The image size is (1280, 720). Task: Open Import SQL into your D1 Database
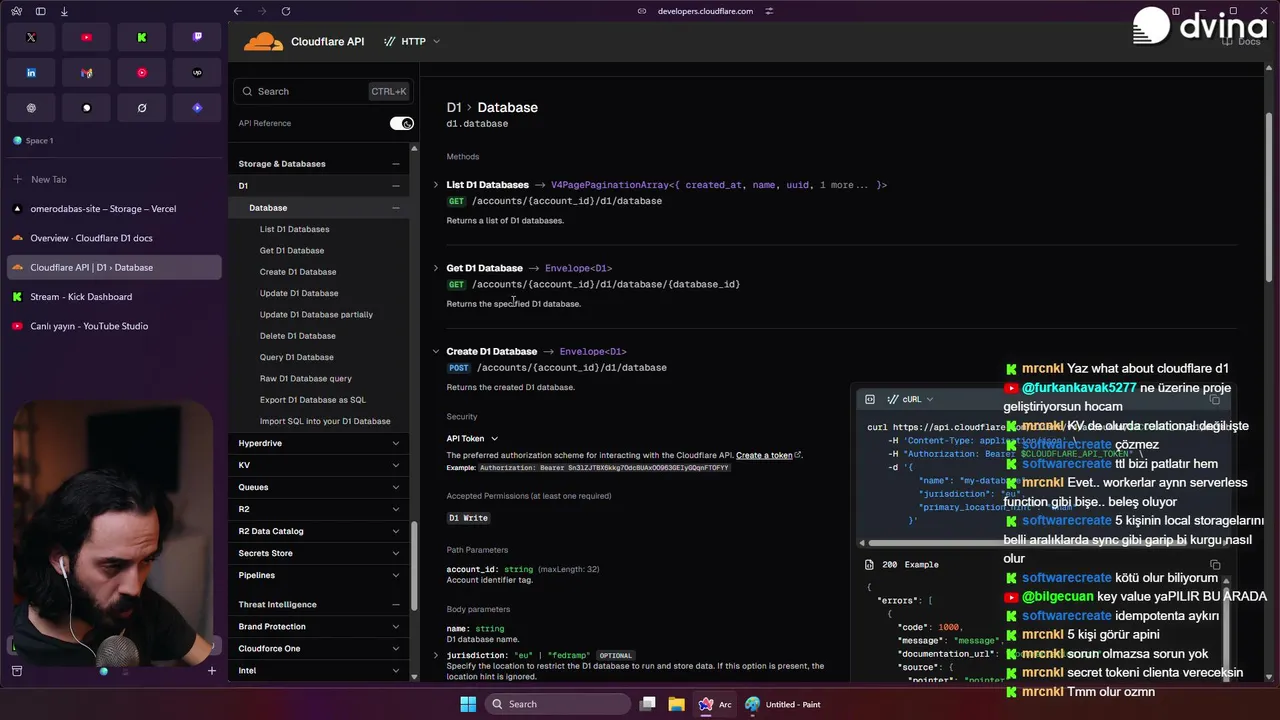(x=325, y=421)
